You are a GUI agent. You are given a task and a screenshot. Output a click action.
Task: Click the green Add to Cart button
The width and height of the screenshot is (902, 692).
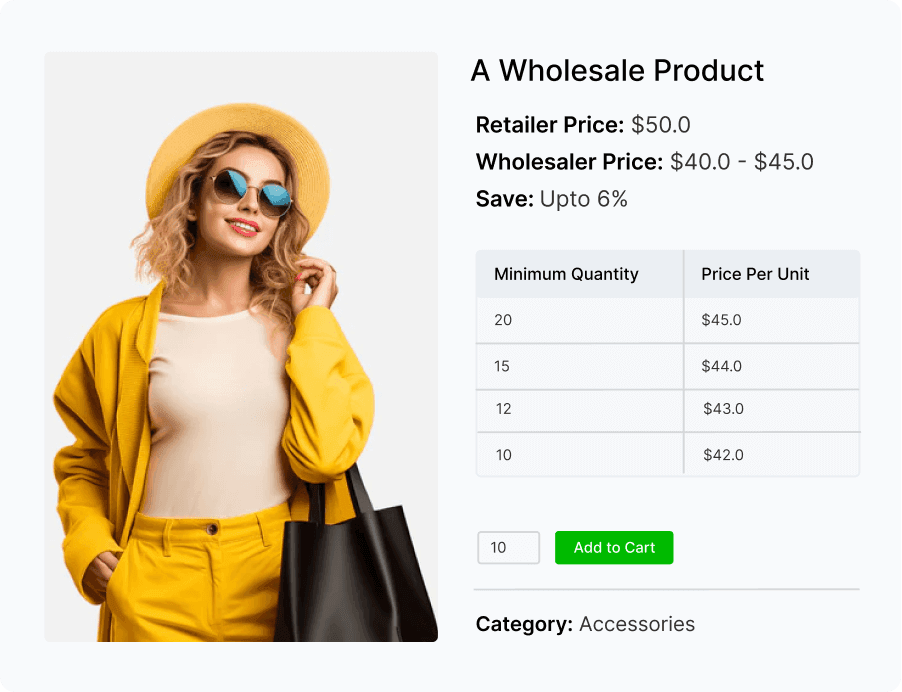pos(614,547)
